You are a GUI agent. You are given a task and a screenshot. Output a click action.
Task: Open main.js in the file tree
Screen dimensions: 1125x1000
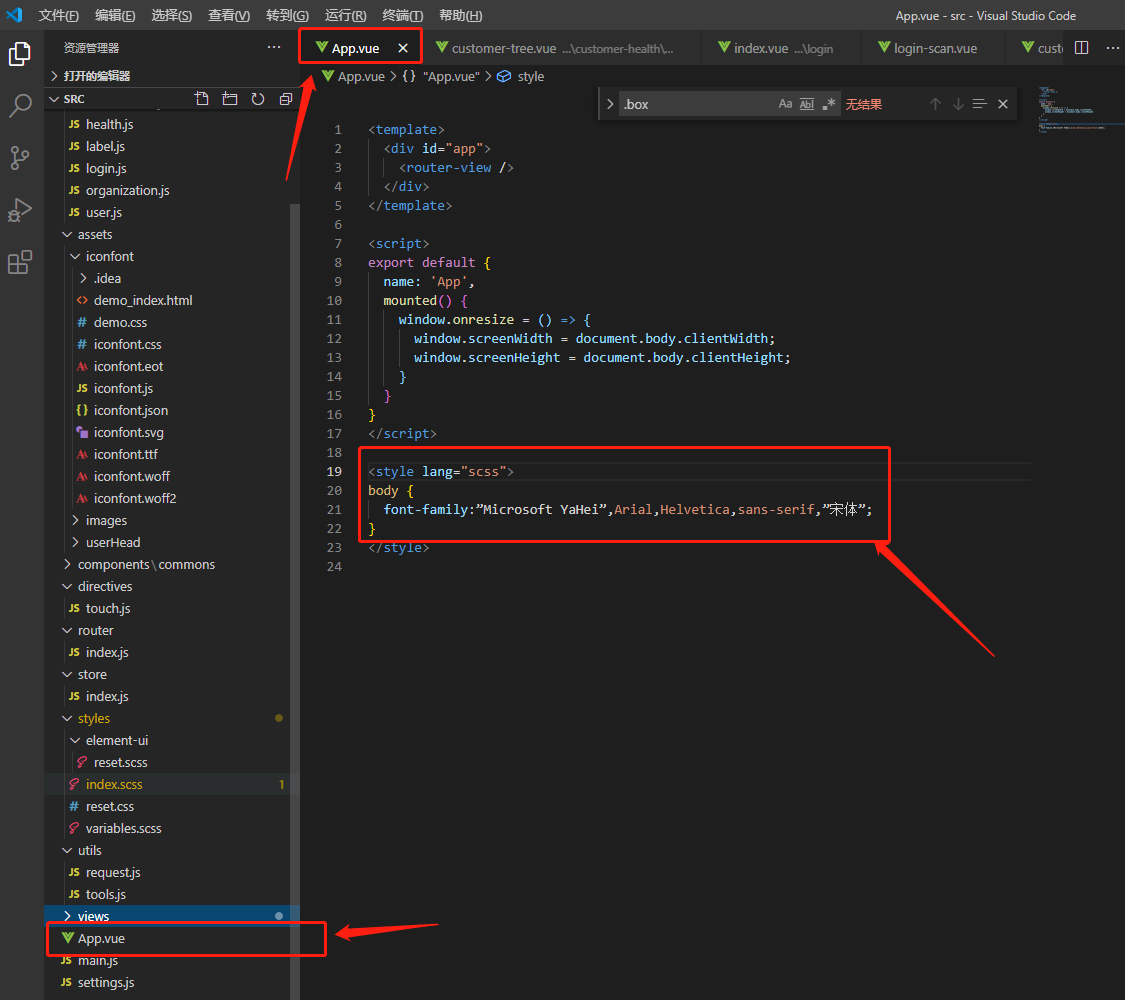coord(172,961)
